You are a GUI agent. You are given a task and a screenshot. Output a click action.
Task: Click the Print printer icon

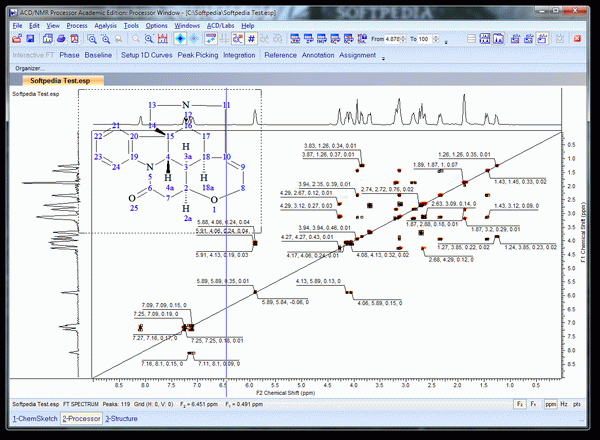coord(61,39)
